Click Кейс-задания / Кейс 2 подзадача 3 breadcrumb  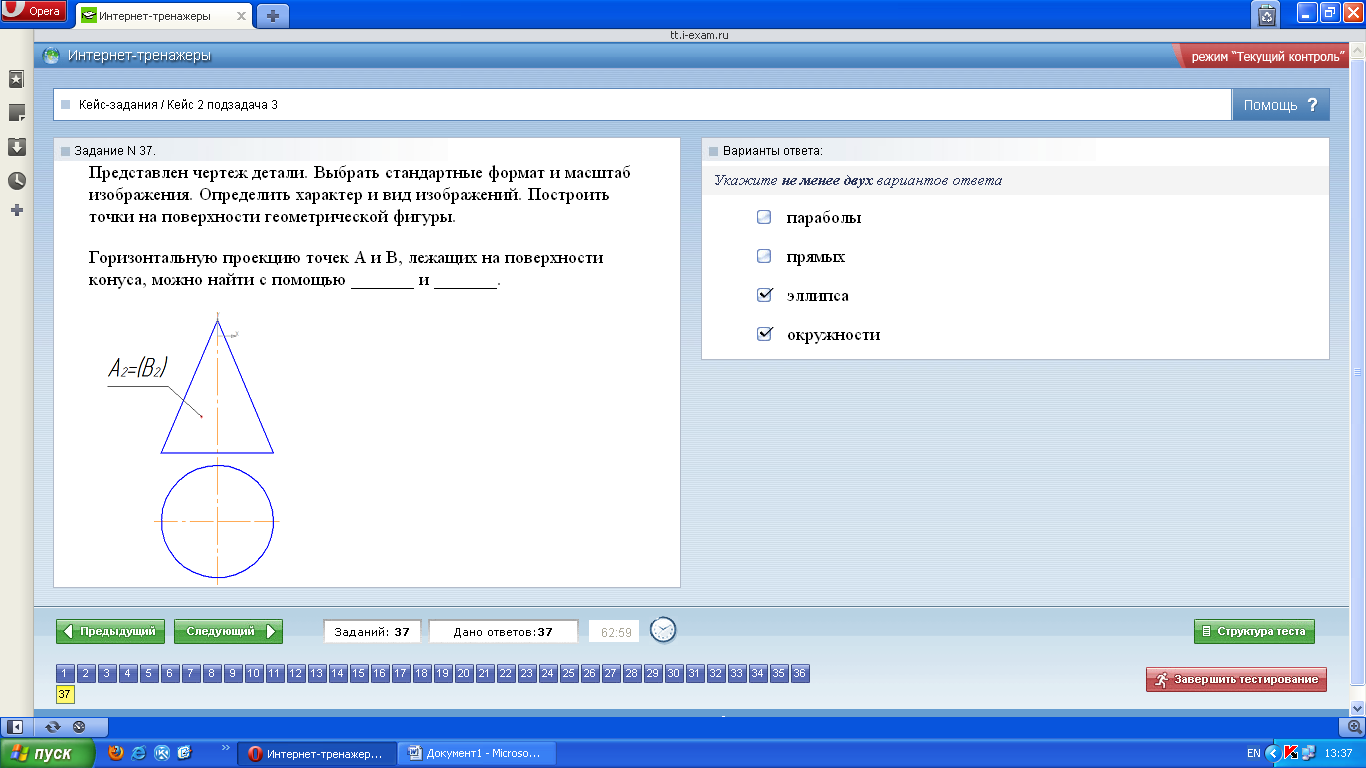point(178,104)
